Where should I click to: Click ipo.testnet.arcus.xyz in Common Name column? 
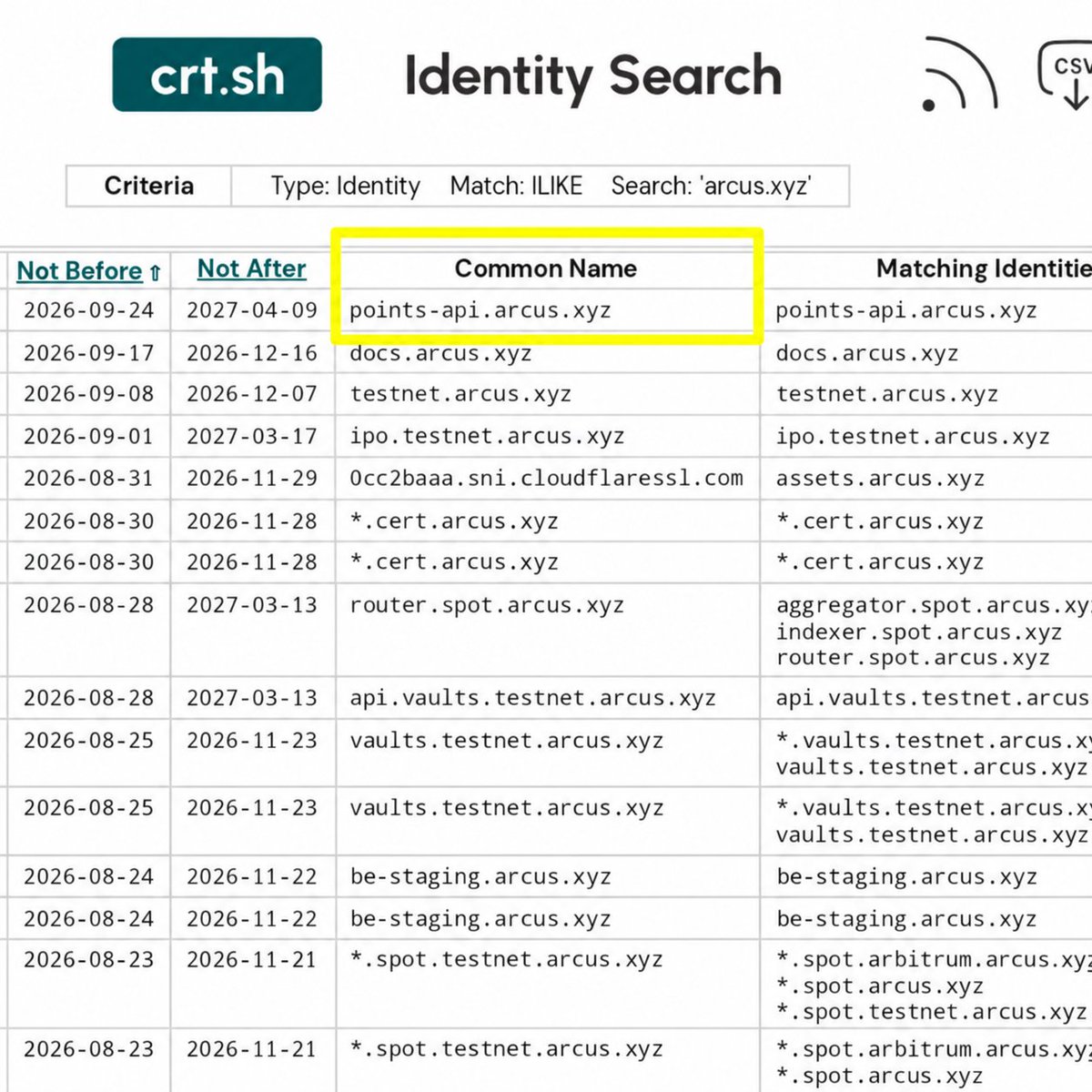(487, 437)
